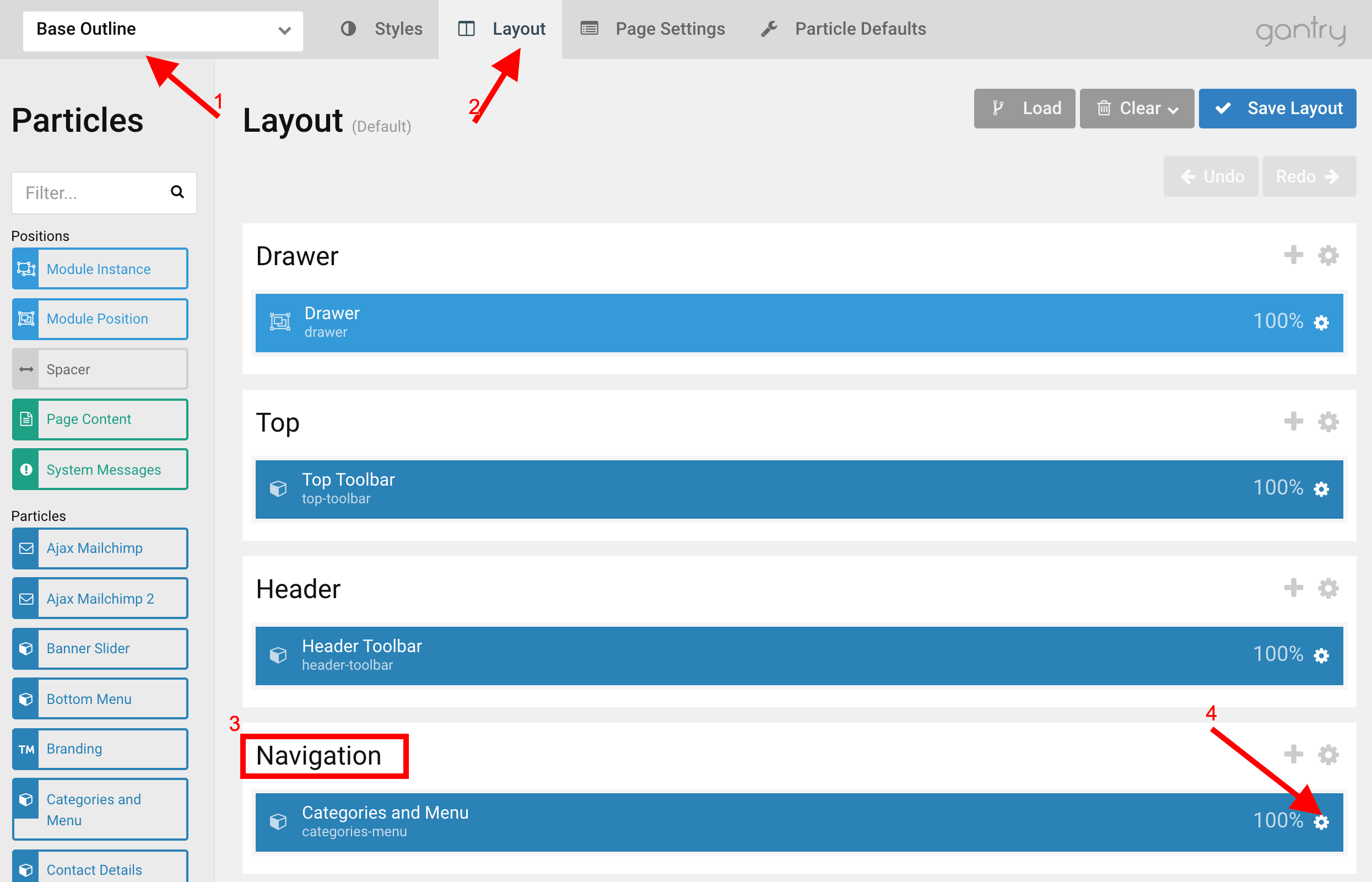1372x882 pixels.
Task: Select the Branding particle in sidebar
Action: [100, 749]
